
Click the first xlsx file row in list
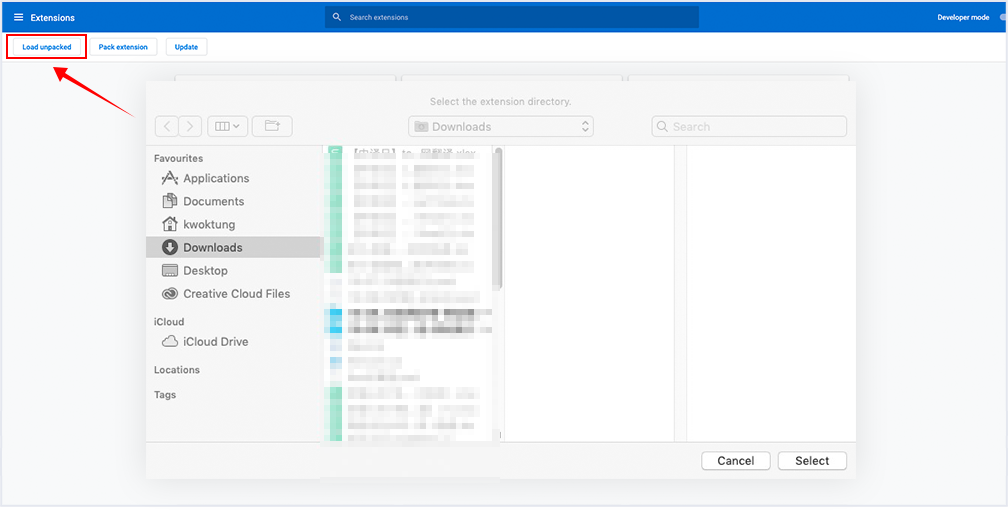(411, 153)
